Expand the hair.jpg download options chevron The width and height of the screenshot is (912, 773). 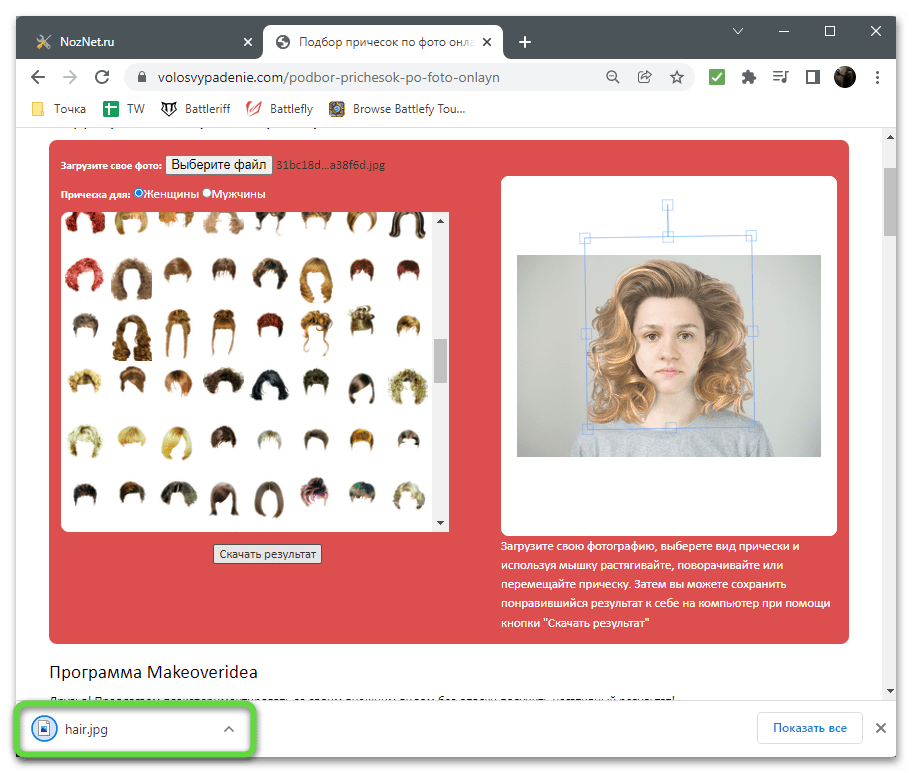tap(229, 729)
